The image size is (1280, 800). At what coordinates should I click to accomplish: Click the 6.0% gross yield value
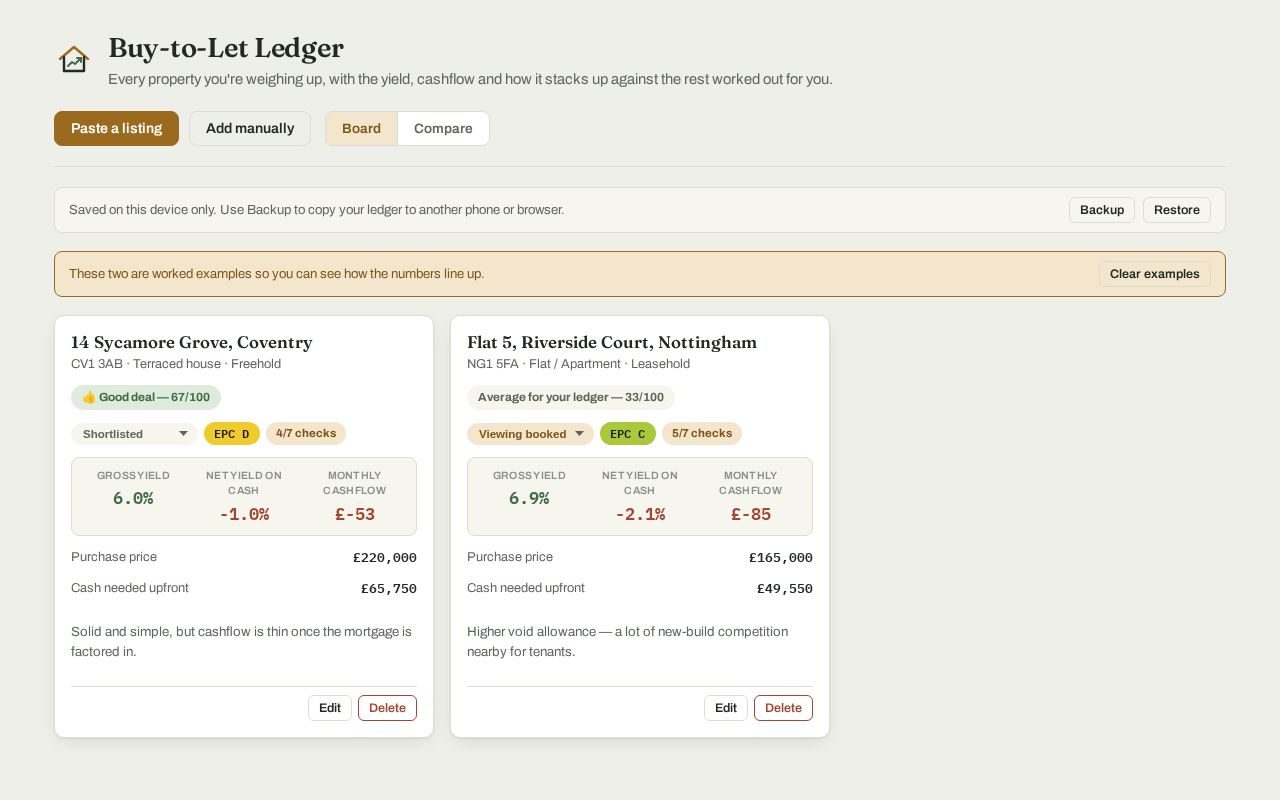tap(133, 498)
